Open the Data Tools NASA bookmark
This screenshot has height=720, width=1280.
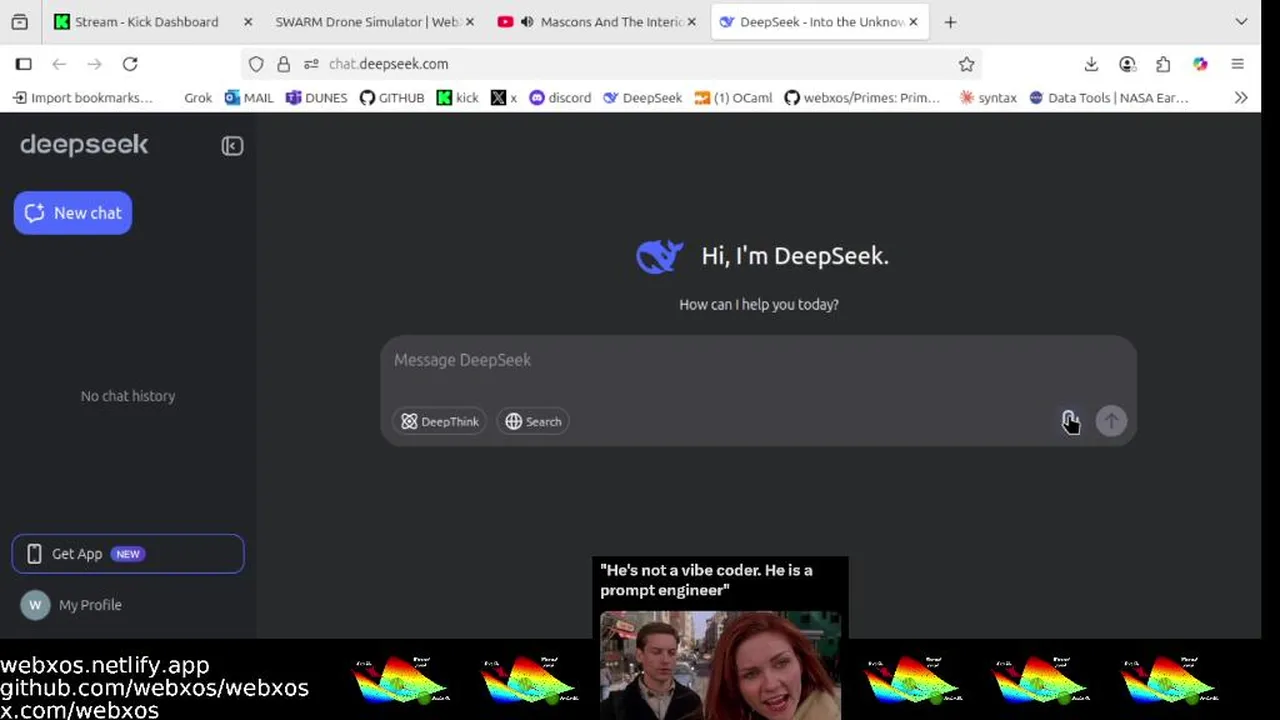[1108, 98]
